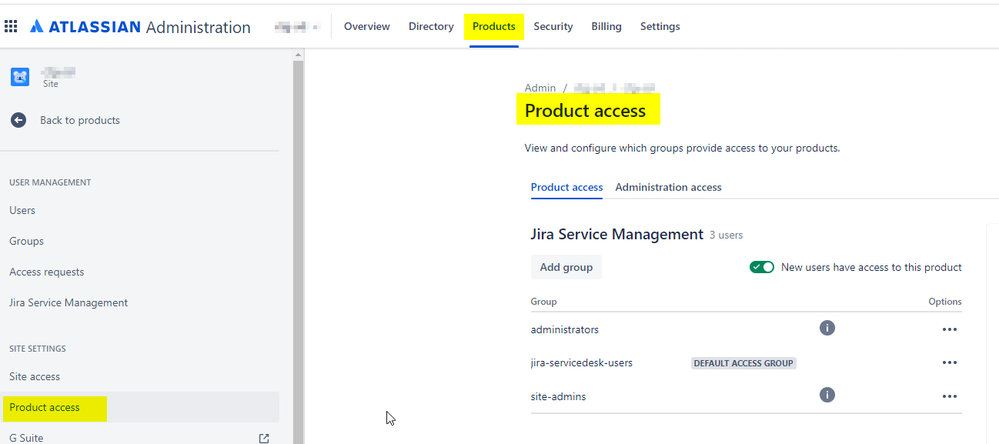Go to the Overview tab
This screenshot has height=444, width=999.
pos(367,26)
